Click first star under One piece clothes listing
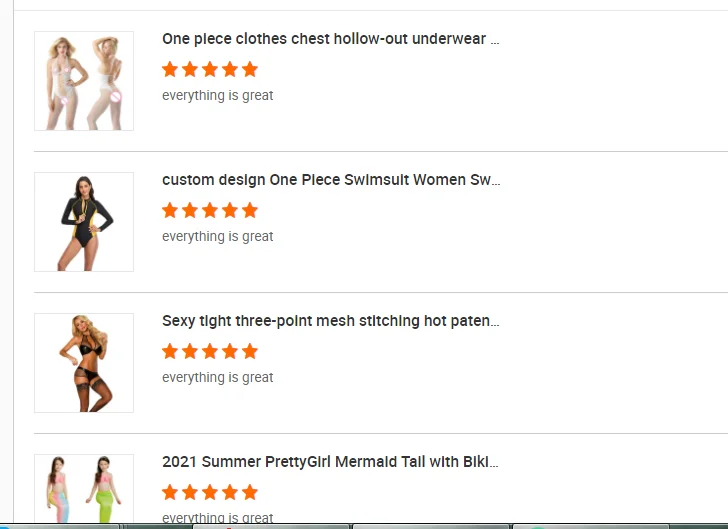 (x=170, y=69)
